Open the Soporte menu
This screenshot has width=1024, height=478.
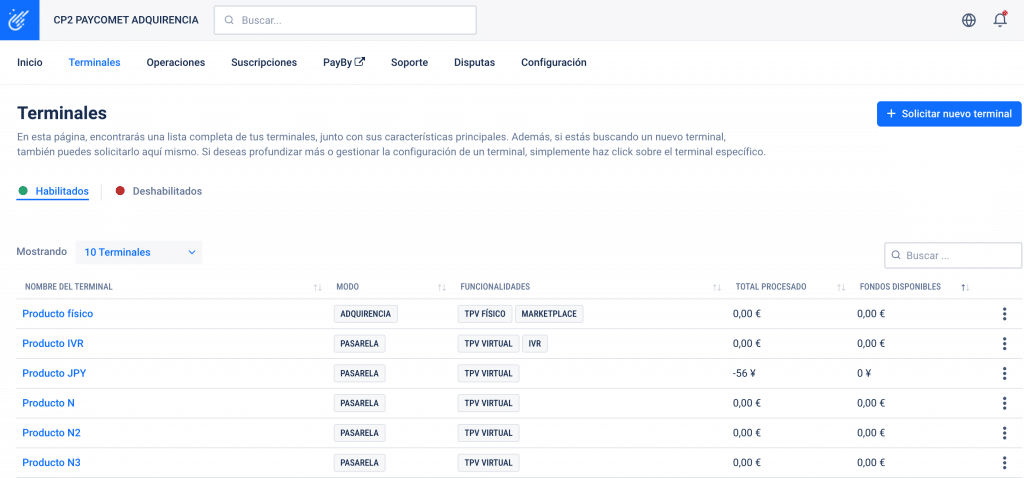point(409,63)
